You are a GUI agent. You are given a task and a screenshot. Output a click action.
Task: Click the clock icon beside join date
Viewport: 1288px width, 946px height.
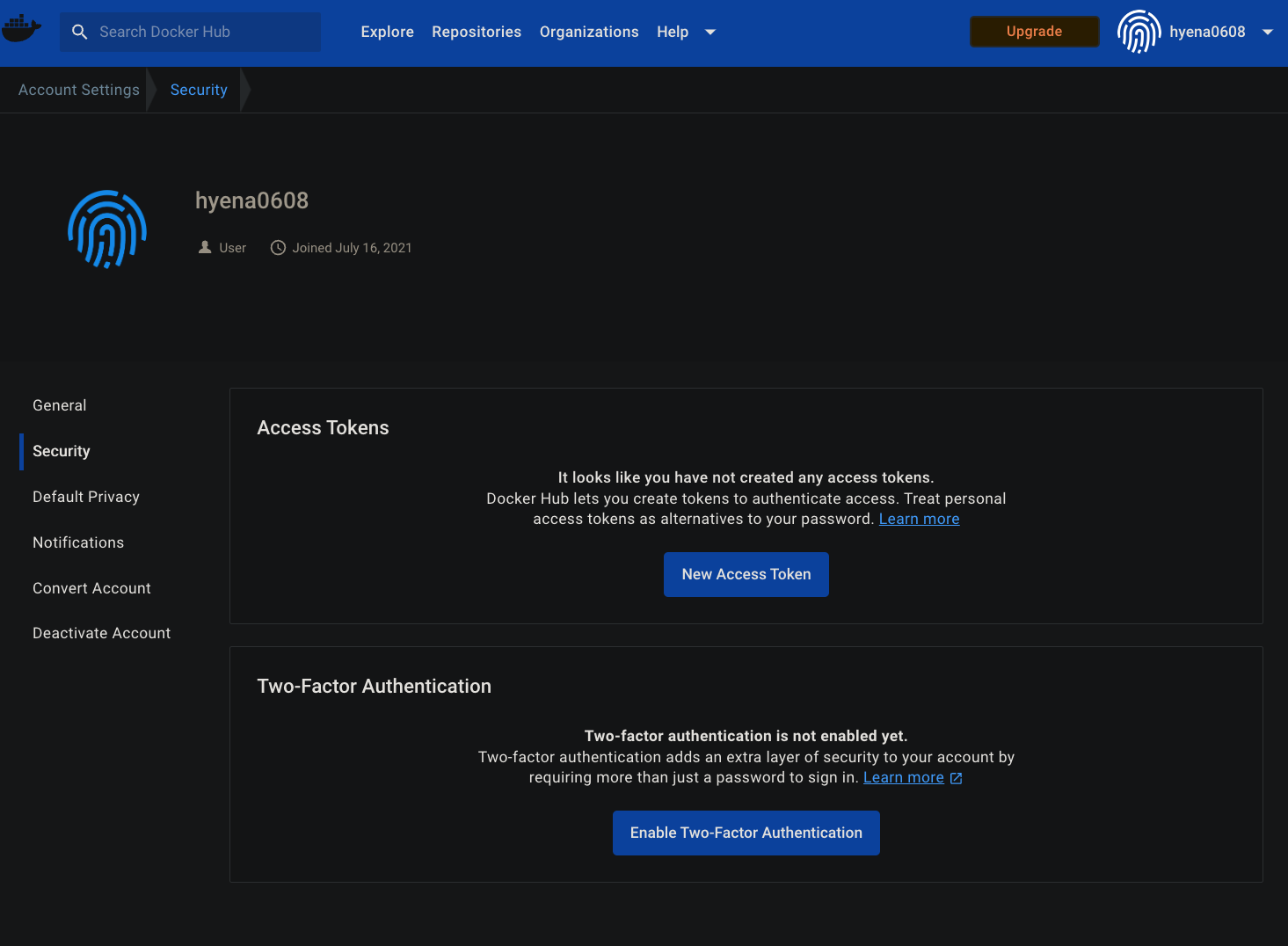click(x=278, y=248)
